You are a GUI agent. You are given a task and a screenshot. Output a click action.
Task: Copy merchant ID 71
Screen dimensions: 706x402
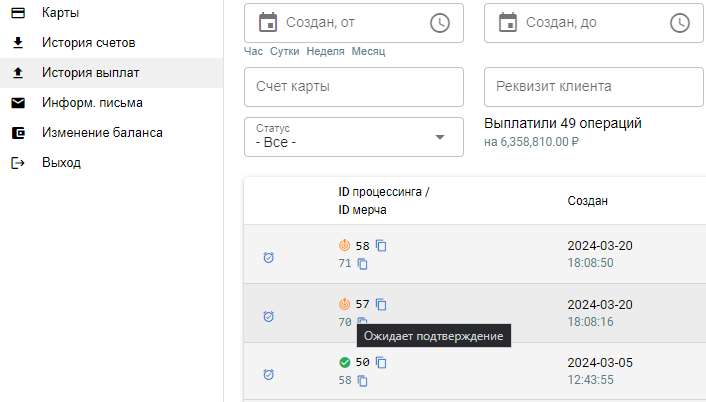pyautogui.click(x=363, y=264)
